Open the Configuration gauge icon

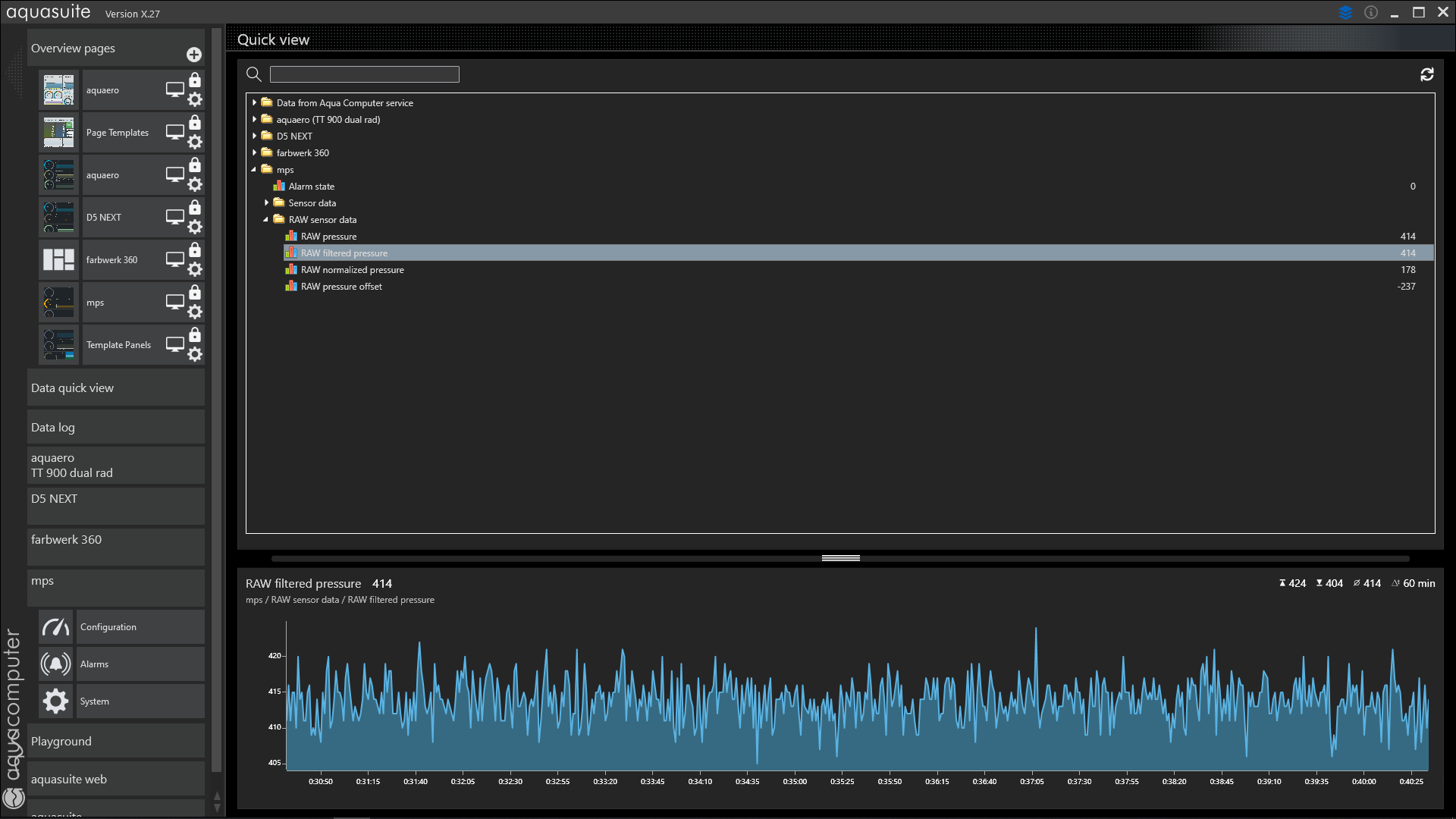[x=55, y=627]
